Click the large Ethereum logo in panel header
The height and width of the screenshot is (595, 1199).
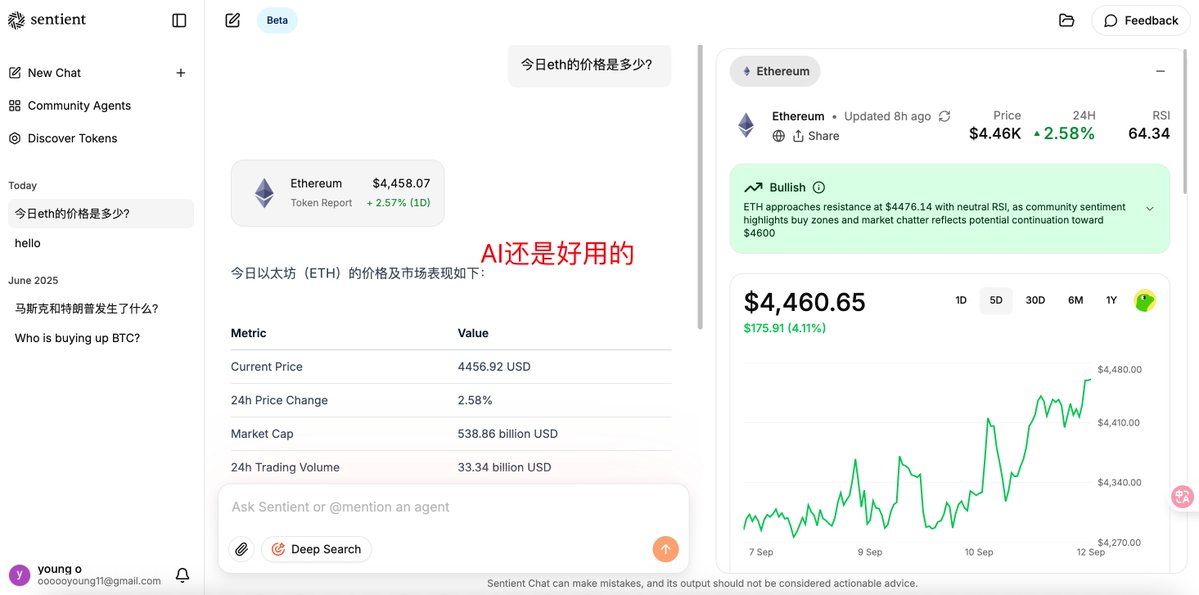click(x=746, y=125)
